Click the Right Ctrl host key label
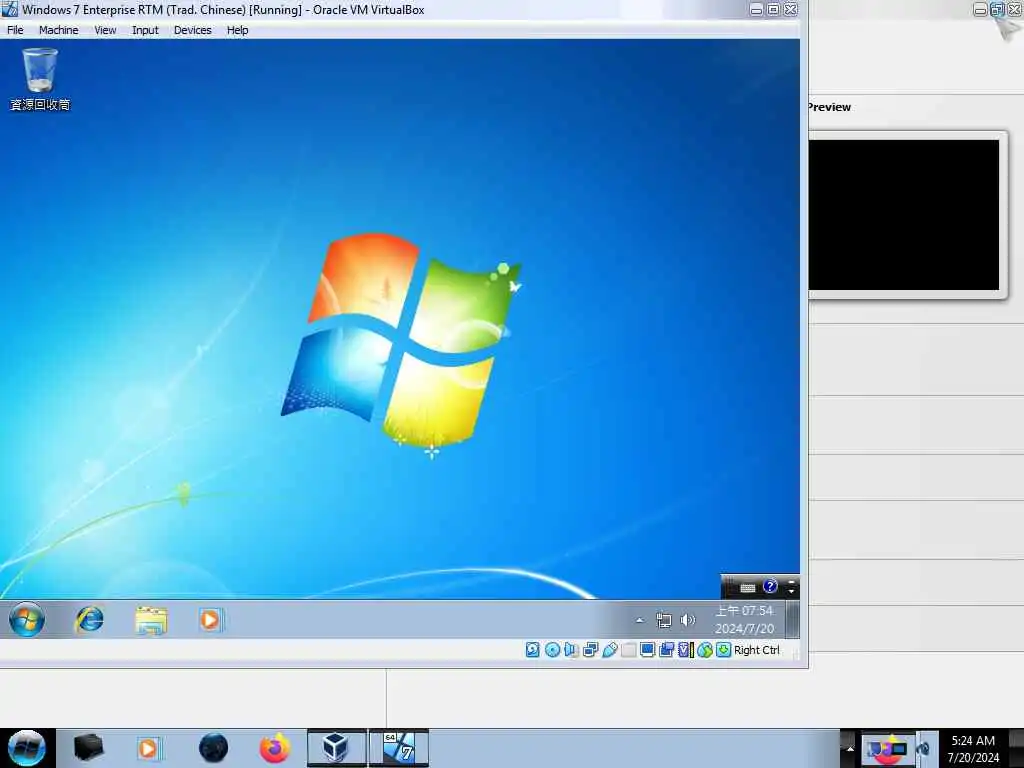The image size is (1024, 768). pos(757,650)
